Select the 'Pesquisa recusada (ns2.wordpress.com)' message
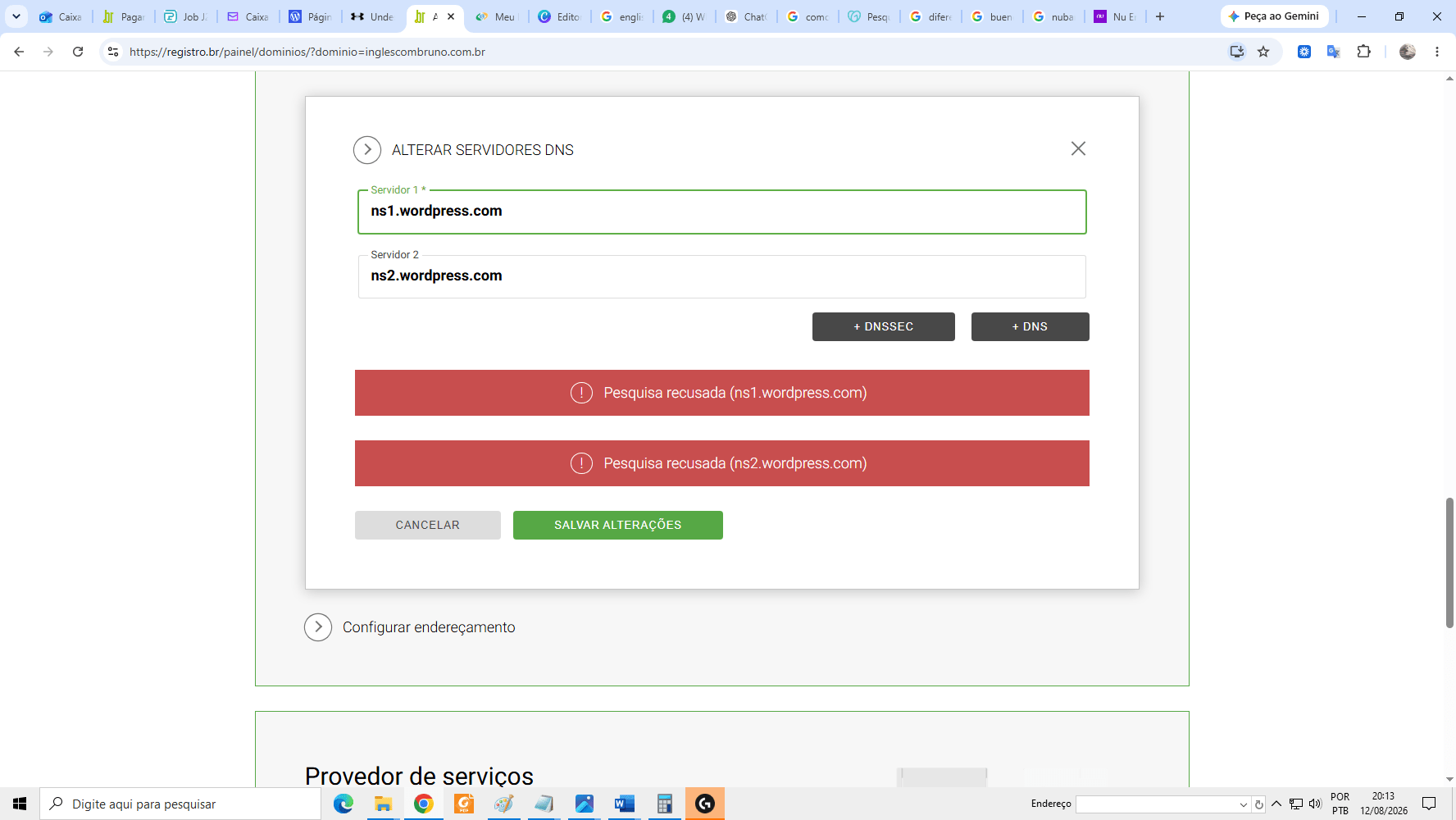 tap(735, 463)
